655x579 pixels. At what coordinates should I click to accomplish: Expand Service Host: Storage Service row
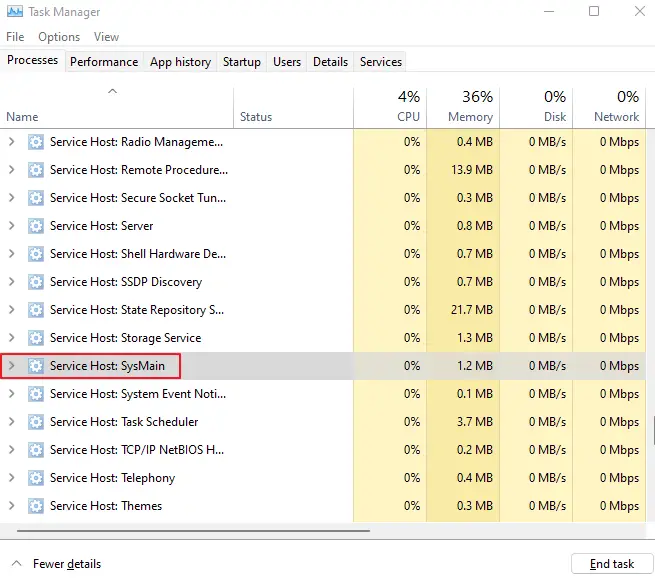click(12, 338)
